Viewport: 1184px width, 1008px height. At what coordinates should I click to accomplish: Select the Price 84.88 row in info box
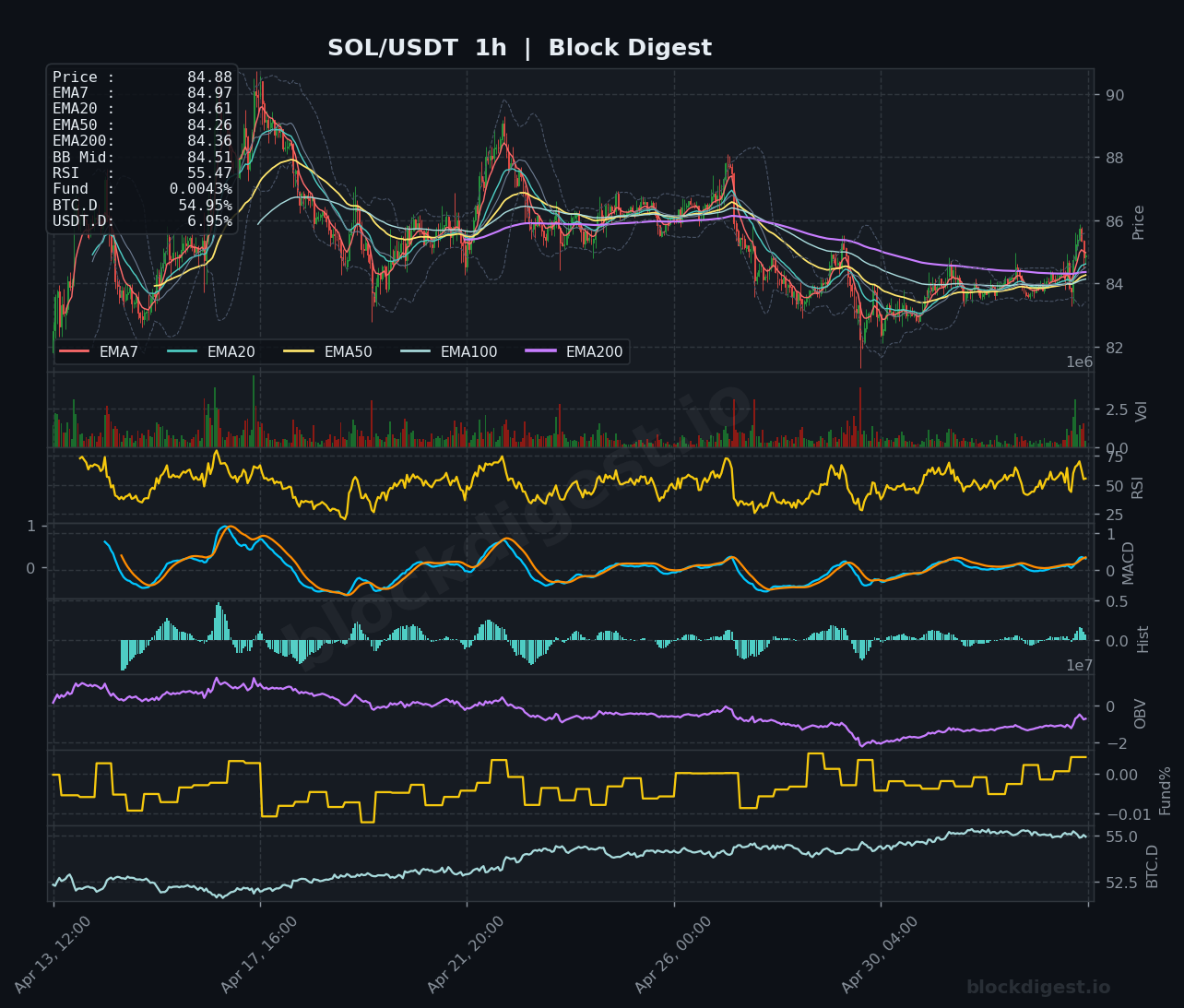(x=142, y=77)
